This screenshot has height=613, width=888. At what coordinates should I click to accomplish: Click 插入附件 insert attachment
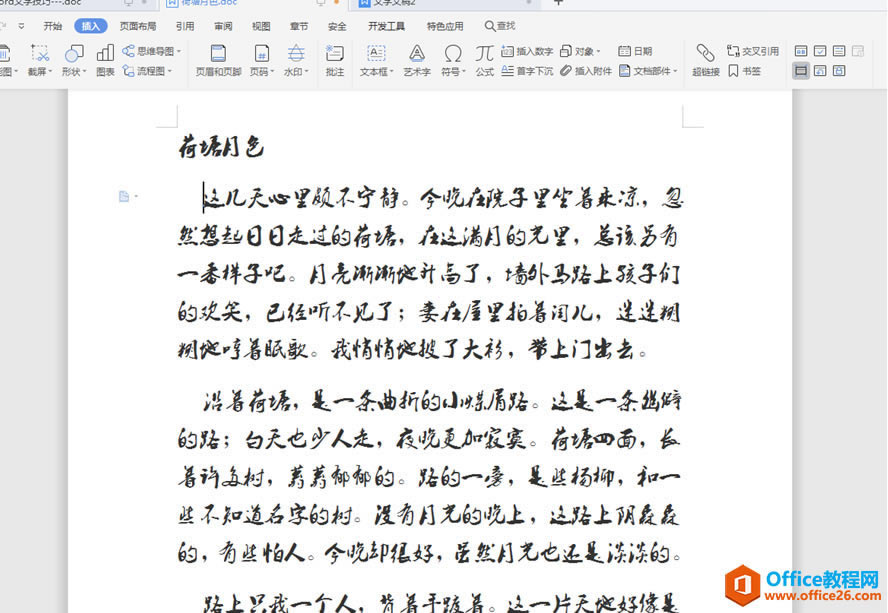pyautogui.click(x=586, y=71)
